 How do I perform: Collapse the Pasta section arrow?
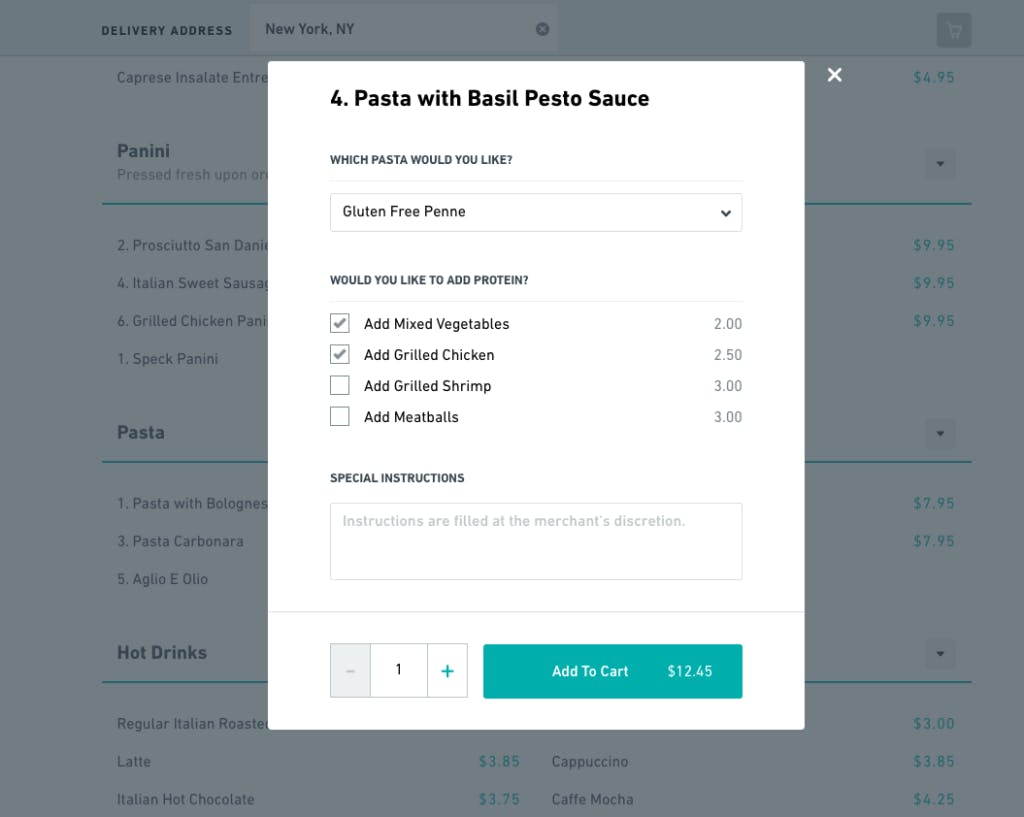939,433
